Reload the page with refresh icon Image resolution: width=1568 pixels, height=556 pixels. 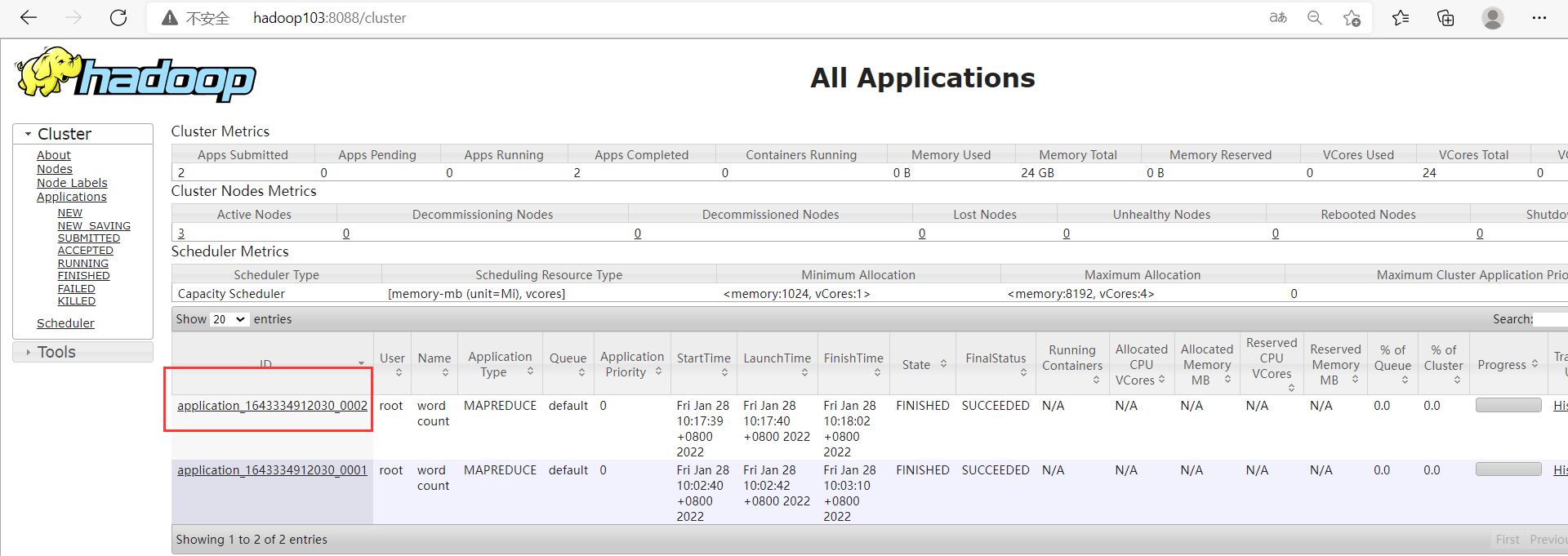click(118, 18)
